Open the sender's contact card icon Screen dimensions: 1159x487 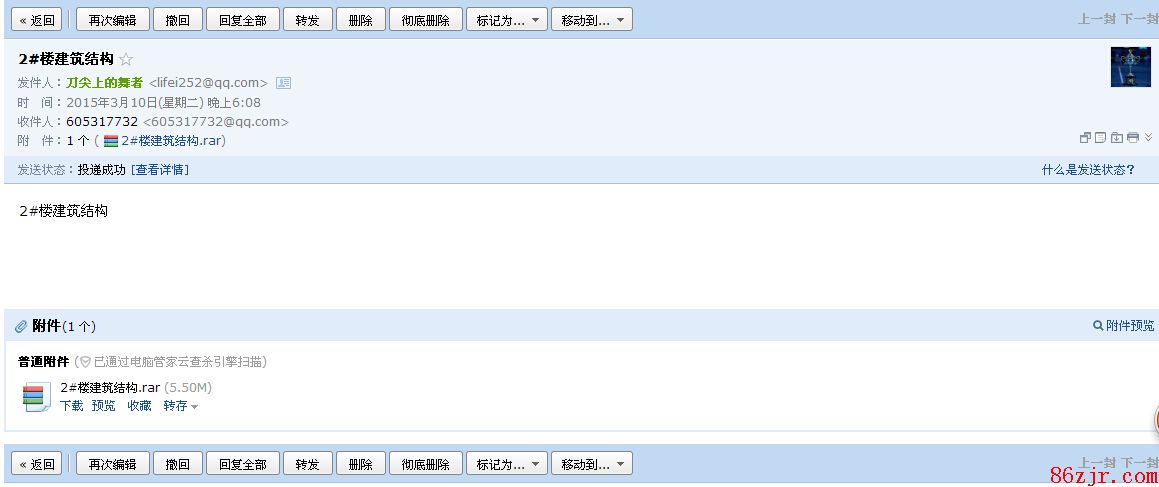(283, 83)
